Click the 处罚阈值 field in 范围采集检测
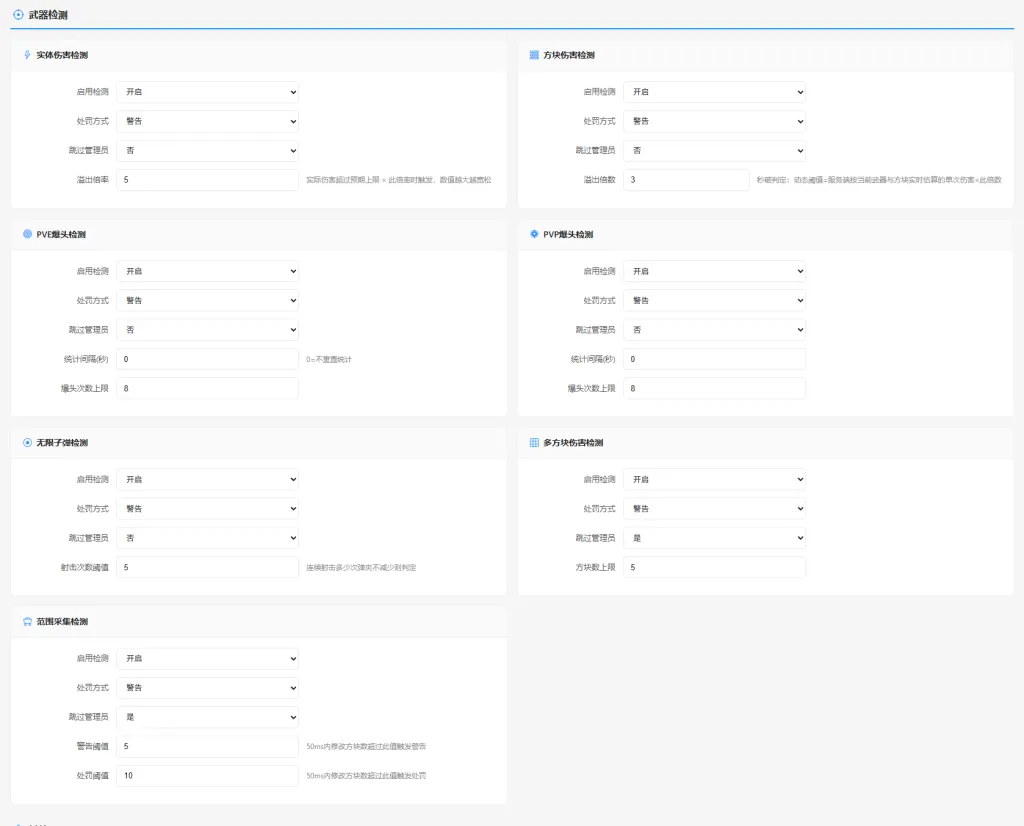The width and height of the screenshot is (1024, 826). 207,776
